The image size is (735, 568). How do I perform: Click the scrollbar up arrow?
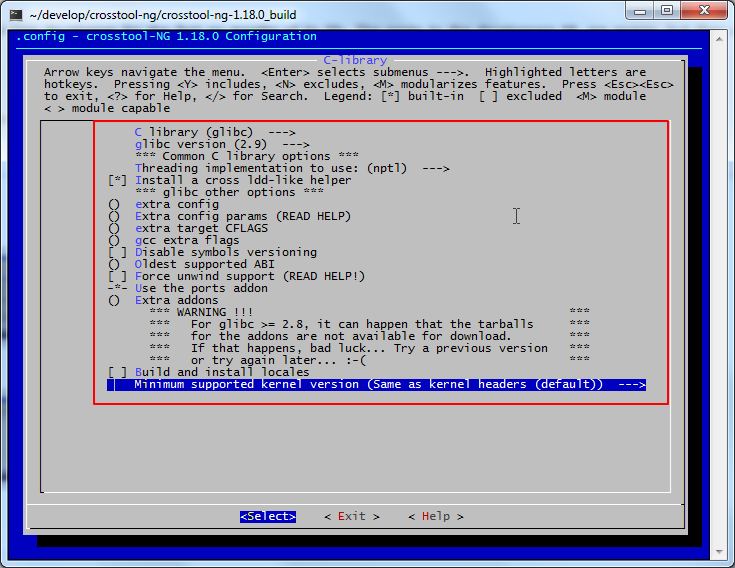click(719, 39)
